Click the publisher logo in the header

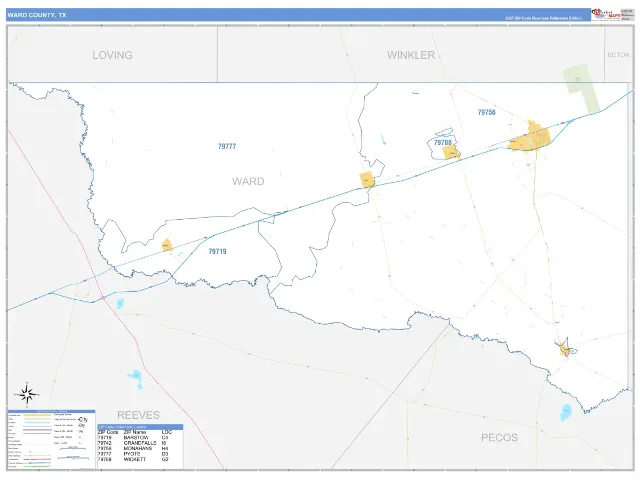606,14
